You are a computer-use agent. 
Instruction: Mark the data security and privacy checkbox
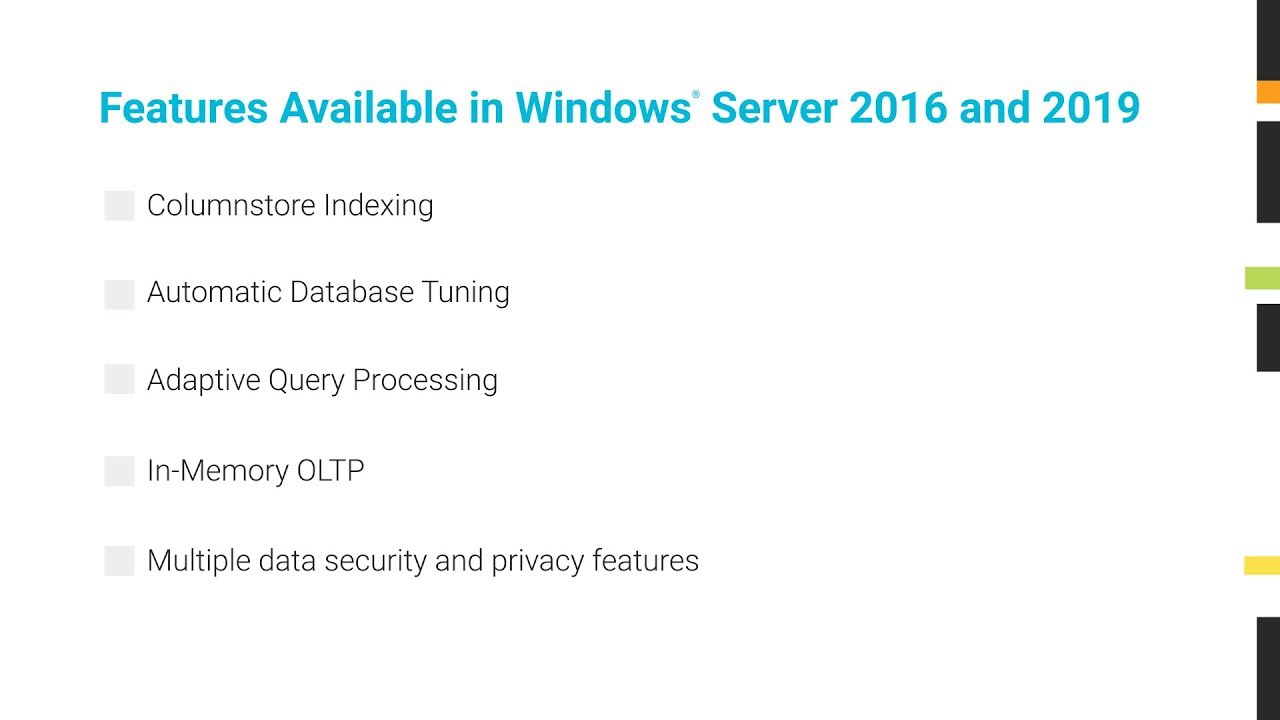pyautogui.click(x=119, y=561)
